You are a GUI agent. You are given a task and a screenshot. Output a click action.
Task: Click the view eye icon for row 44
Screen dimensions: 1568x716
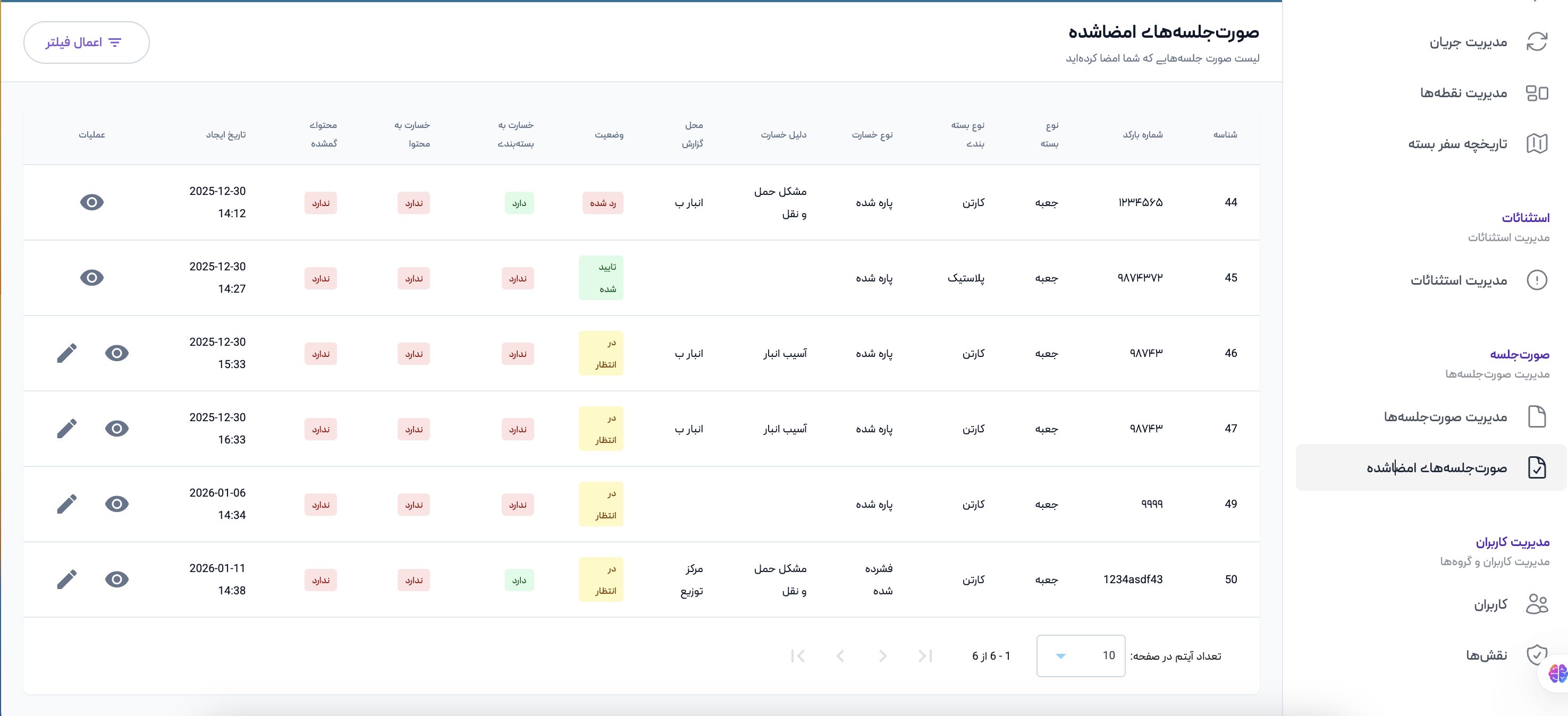point(92,202)
